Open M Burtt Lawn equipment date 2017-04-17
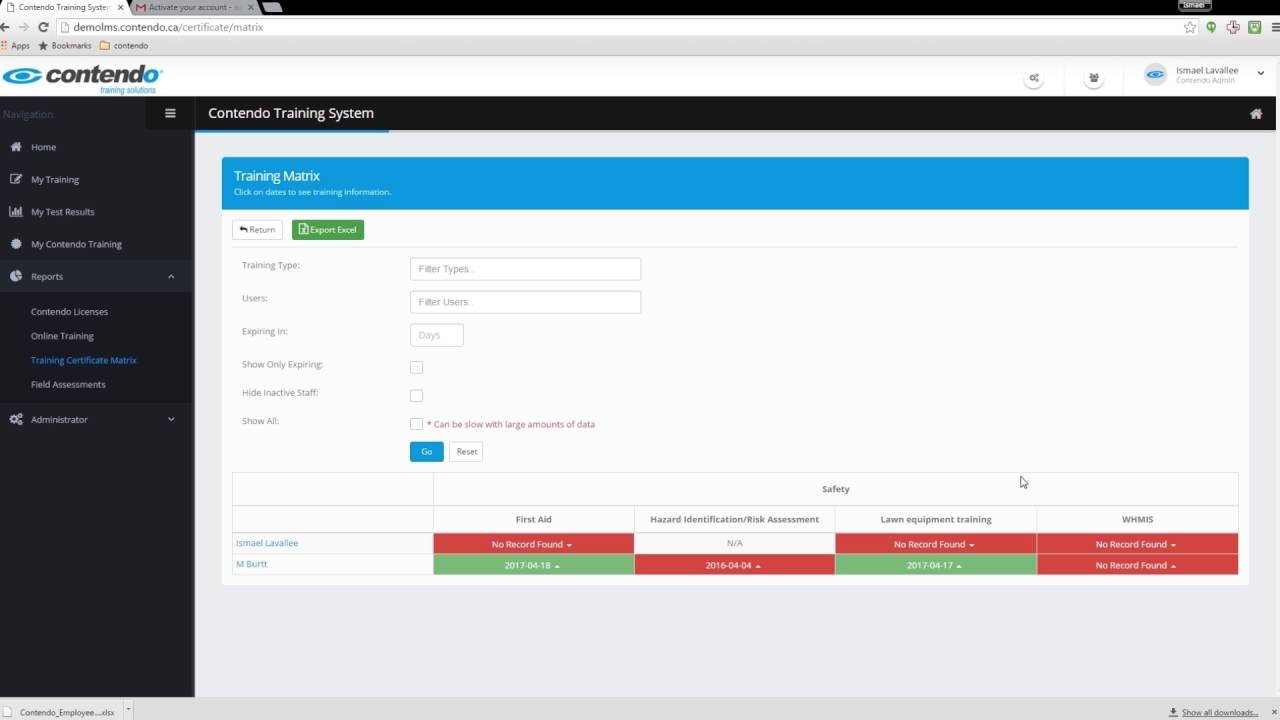 [x=935, y=565]
